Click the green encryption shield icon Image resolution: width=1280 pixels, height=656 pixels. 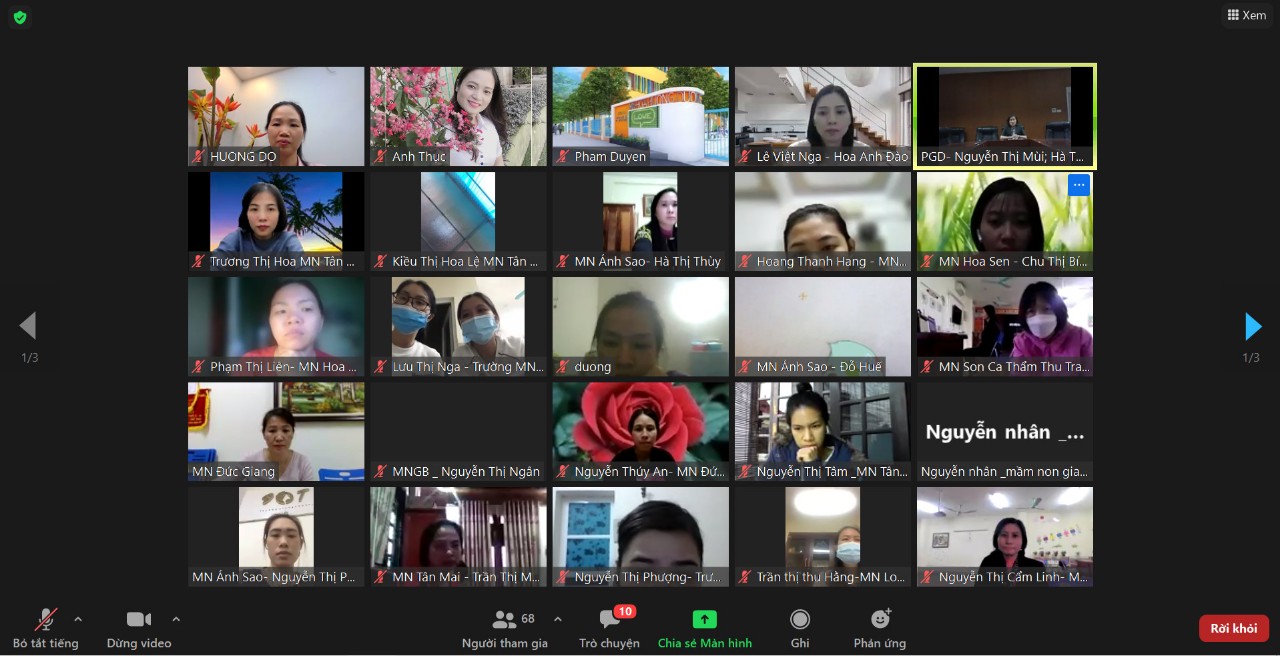pyautogui.click(x=20, y=17)
